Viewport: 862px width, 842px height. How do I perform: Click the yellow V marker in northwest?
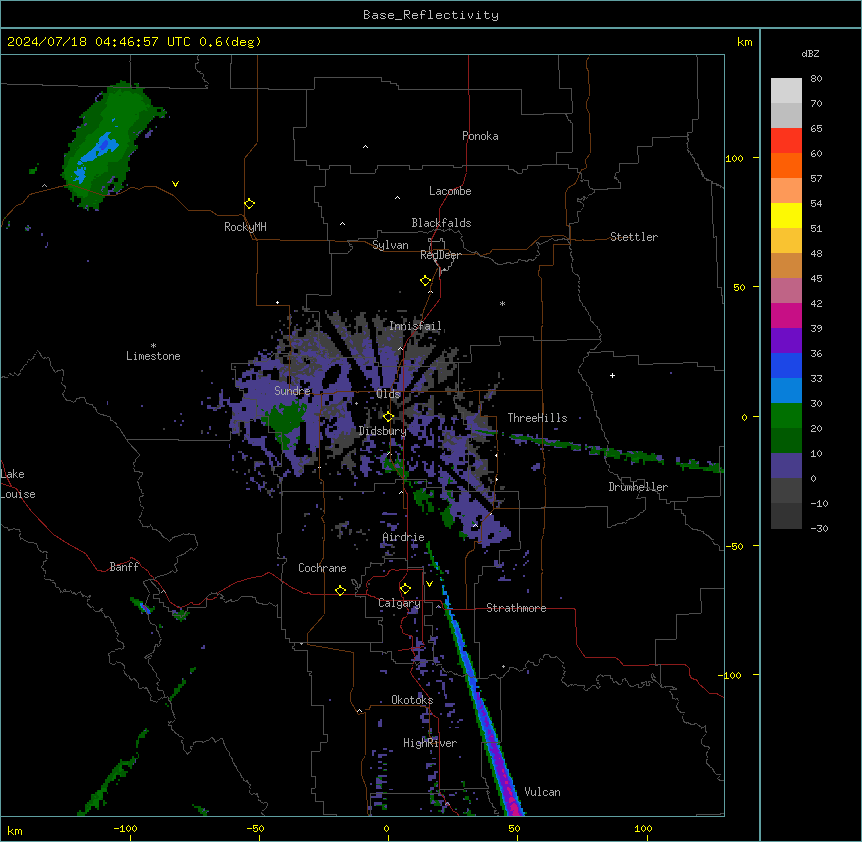175,184
